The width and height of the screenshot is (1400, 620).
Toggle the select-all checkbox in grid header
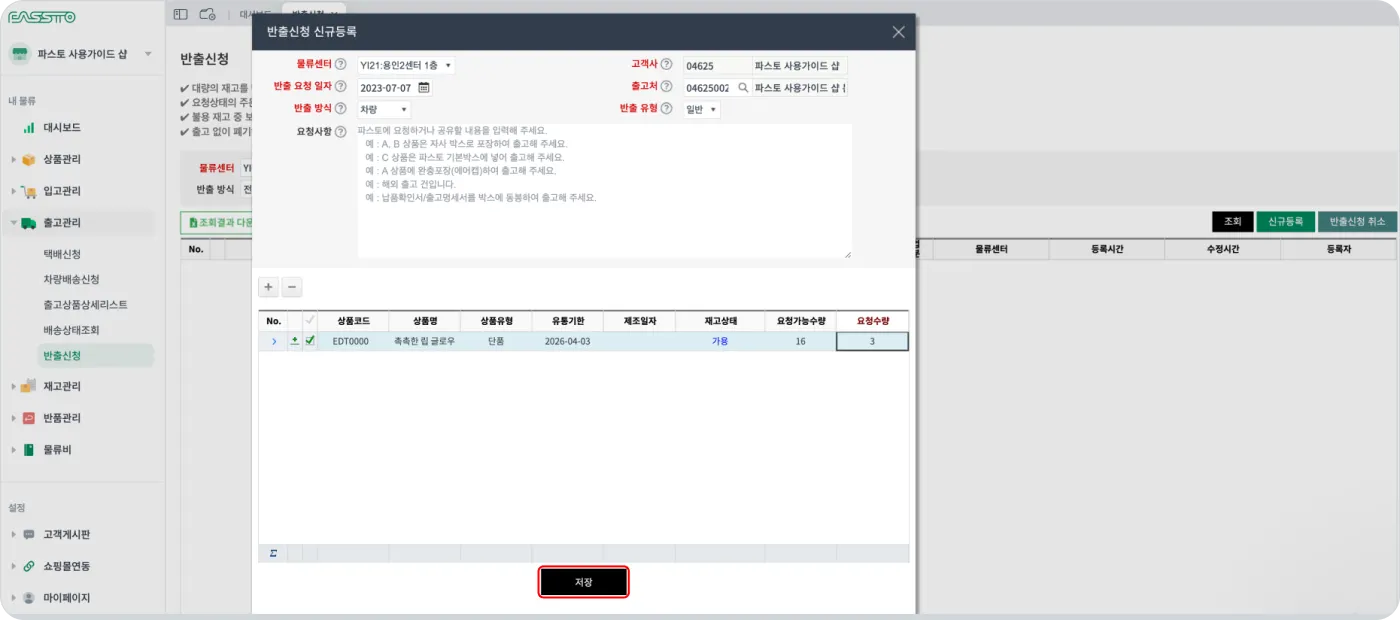(x=310, y=321)
